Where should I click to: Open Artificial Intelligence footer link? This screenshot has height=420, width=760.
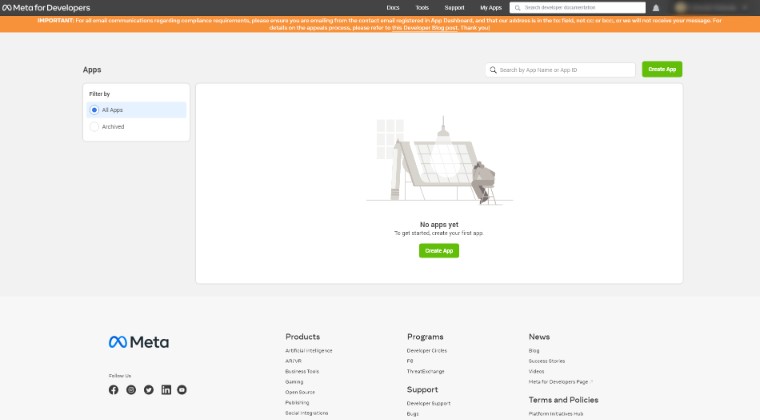tap(309, 350)
